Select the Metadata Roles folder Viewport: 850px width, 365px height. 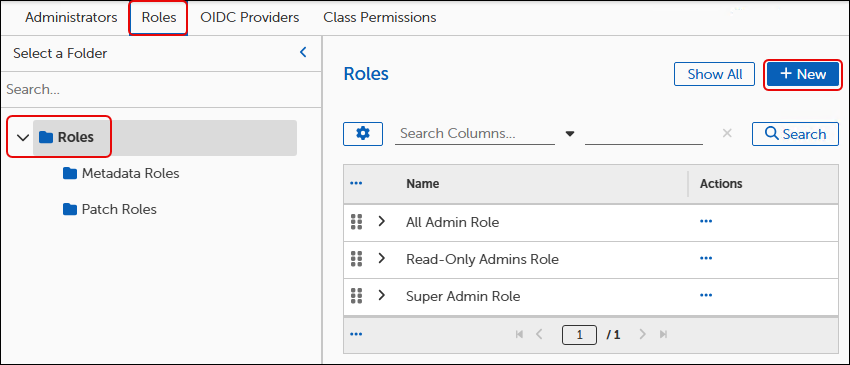click(x=130, y=174)
